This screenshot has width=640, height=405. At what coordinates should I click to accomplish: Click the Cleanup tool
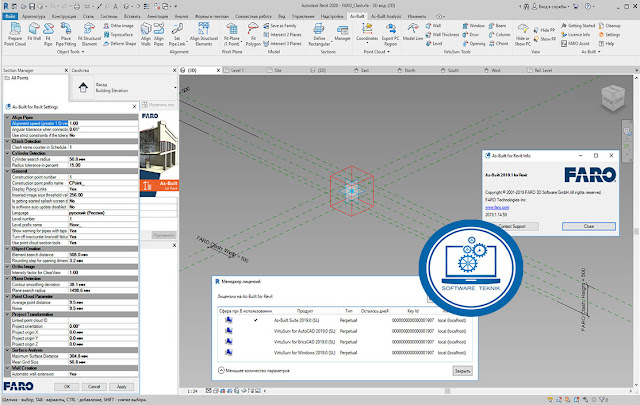[x=609, y=26]
